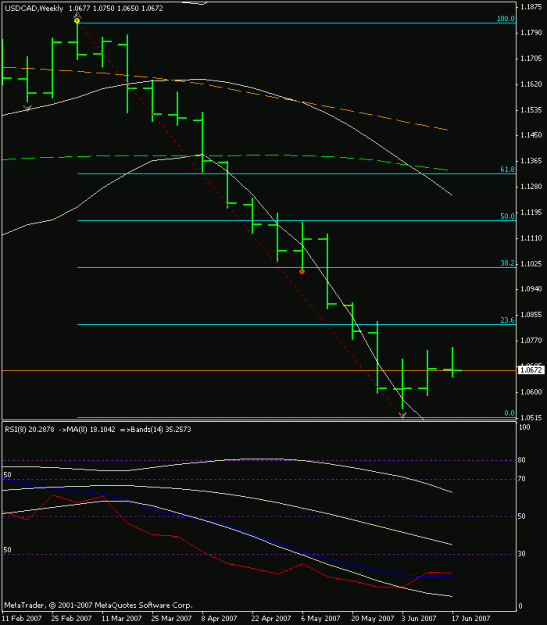
Task: Select the 70 level on the RSI scale
Action: point(521,479)
